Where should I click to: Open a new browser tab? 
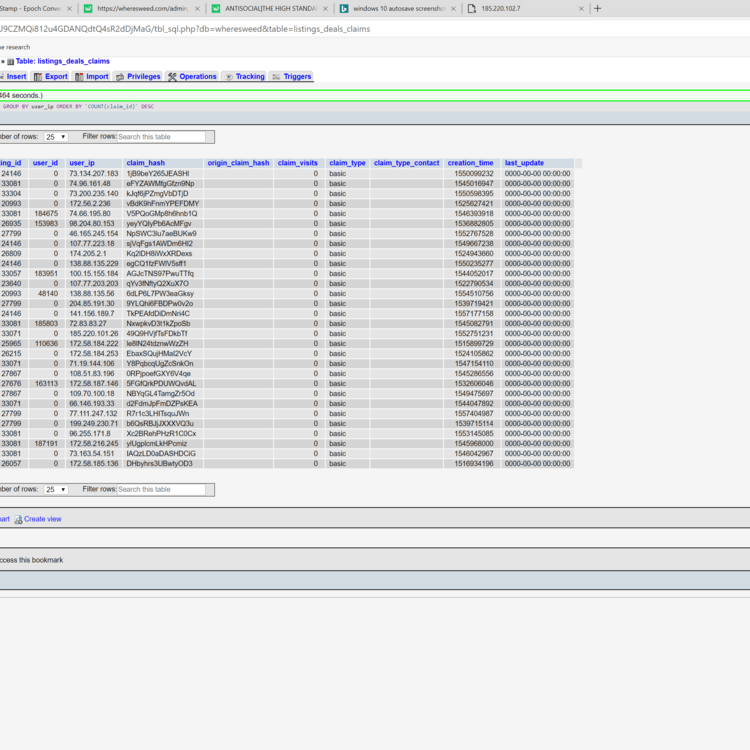(598, 9)
